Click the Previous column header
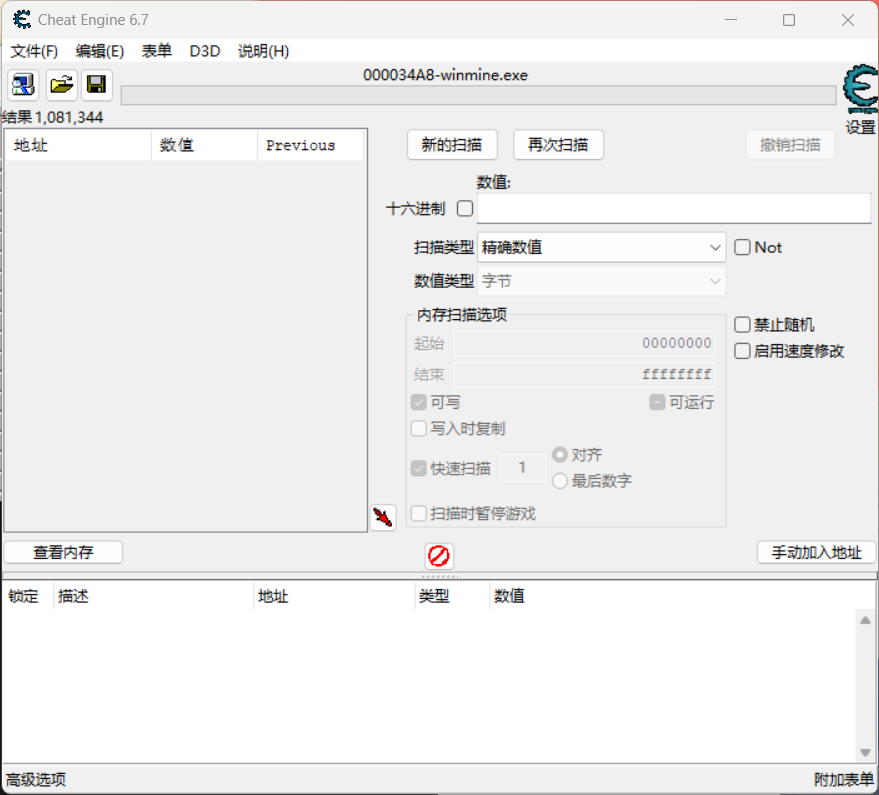 [x=311, y=145]
